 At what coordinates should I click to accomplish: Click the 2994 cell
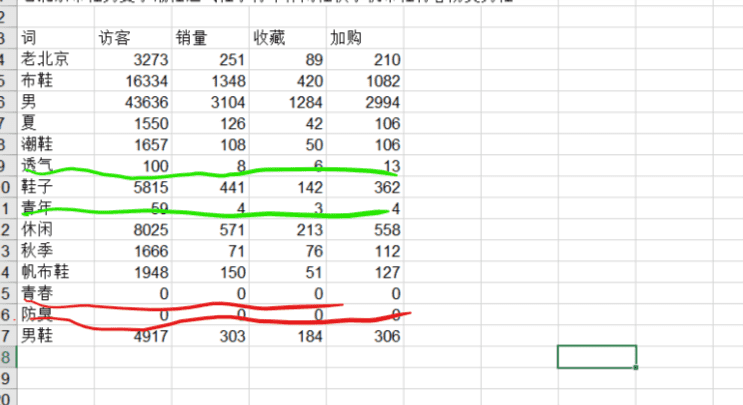[x=365, y=102]
